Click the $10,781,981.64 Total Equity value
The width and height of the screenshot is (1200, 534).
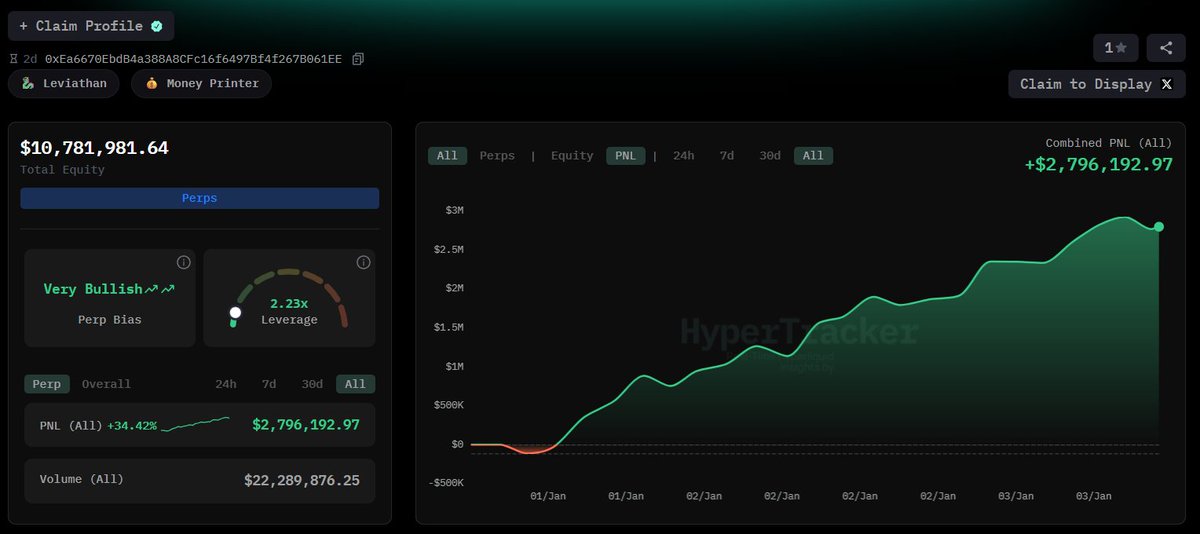pyautogui.click(x=94, y=148)
